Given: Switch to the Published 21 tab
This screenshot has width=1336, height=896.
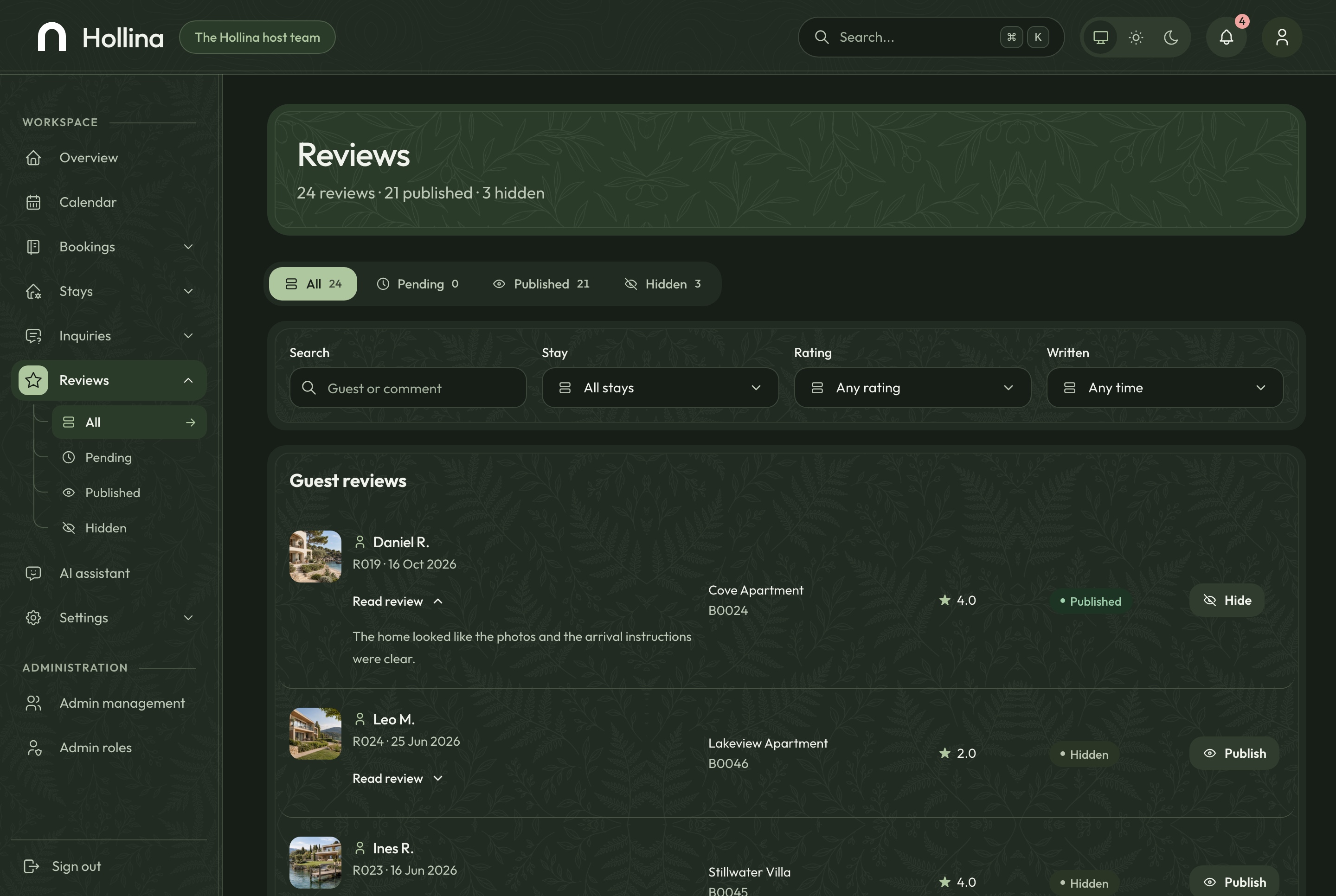Looking at the screenshot, I should click(x=540, y=284).
